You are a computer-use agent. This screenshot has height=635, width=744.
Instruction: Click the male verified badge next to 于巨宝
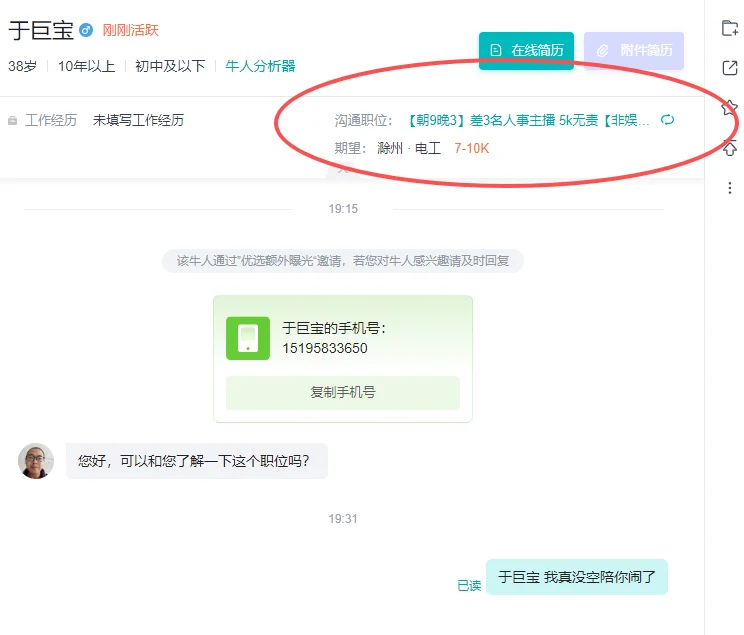86,30
